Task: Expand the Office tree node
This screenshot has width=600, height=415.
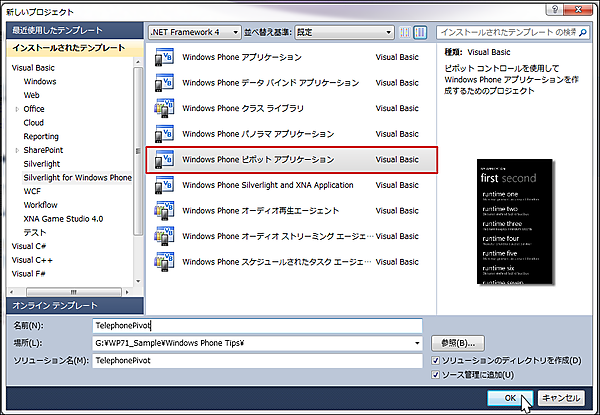Action: 17,109
